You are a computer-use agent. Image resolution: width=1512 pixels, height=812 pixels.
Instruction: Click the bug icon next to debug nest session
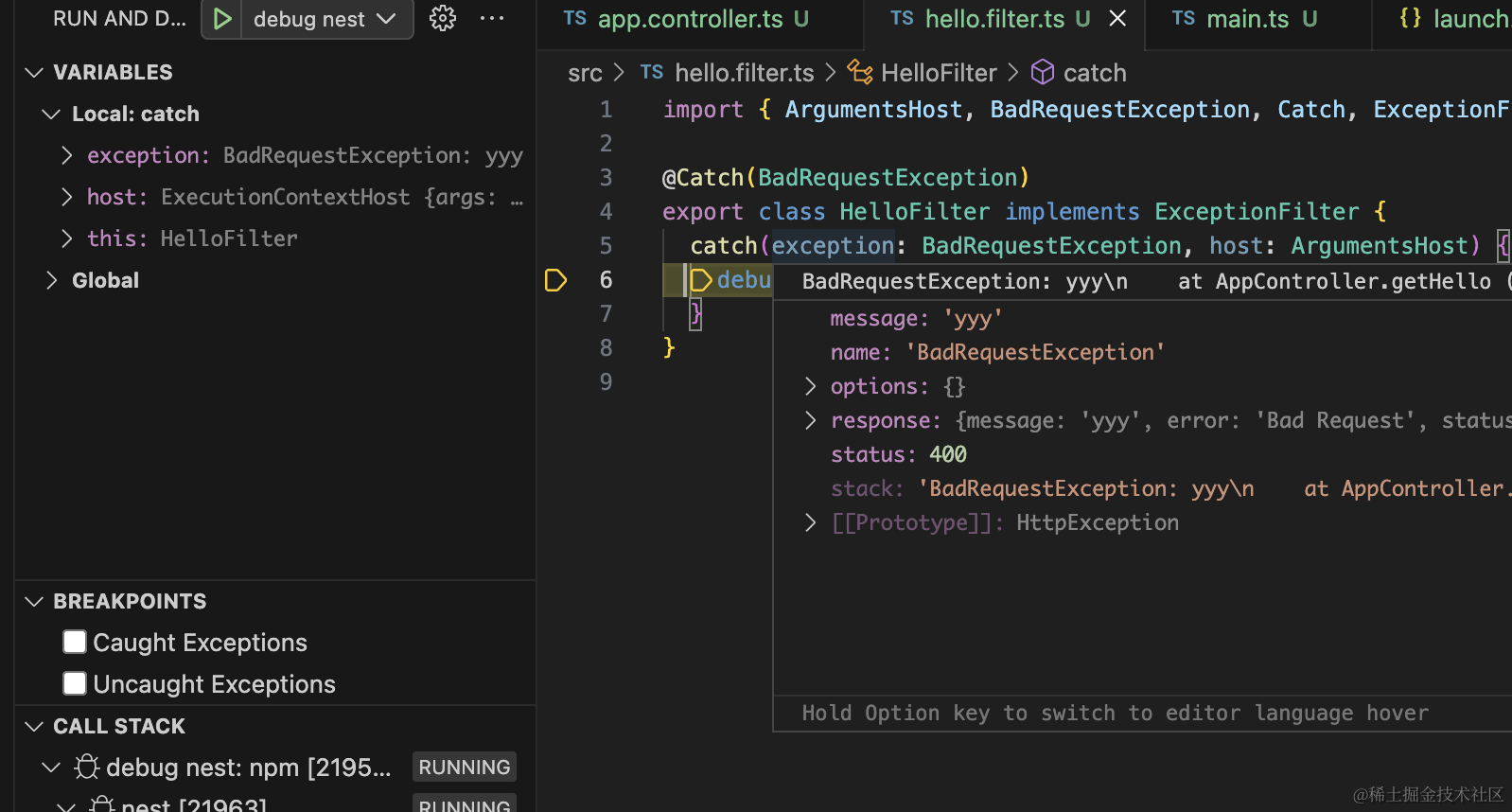point(87,767)
